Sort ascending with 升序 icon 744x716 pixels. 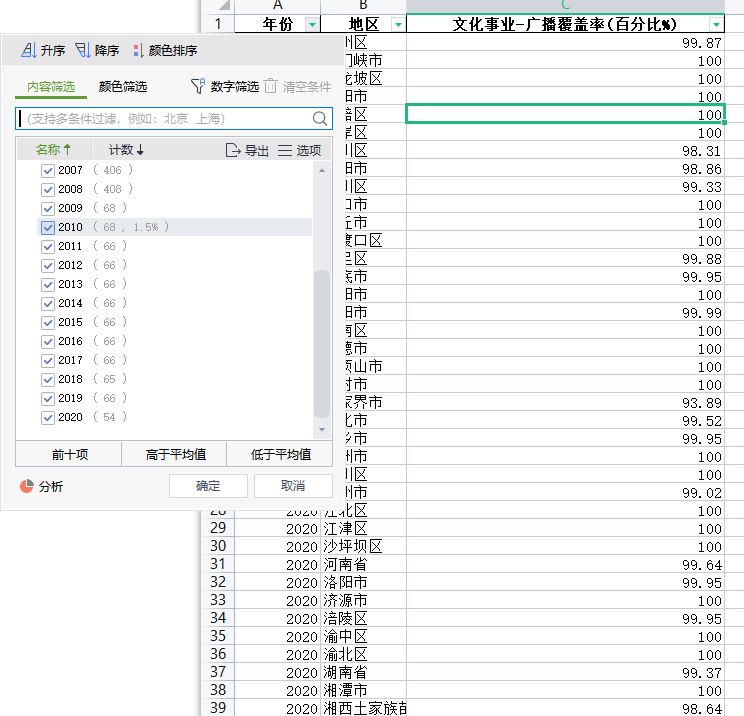pos(28,50)
